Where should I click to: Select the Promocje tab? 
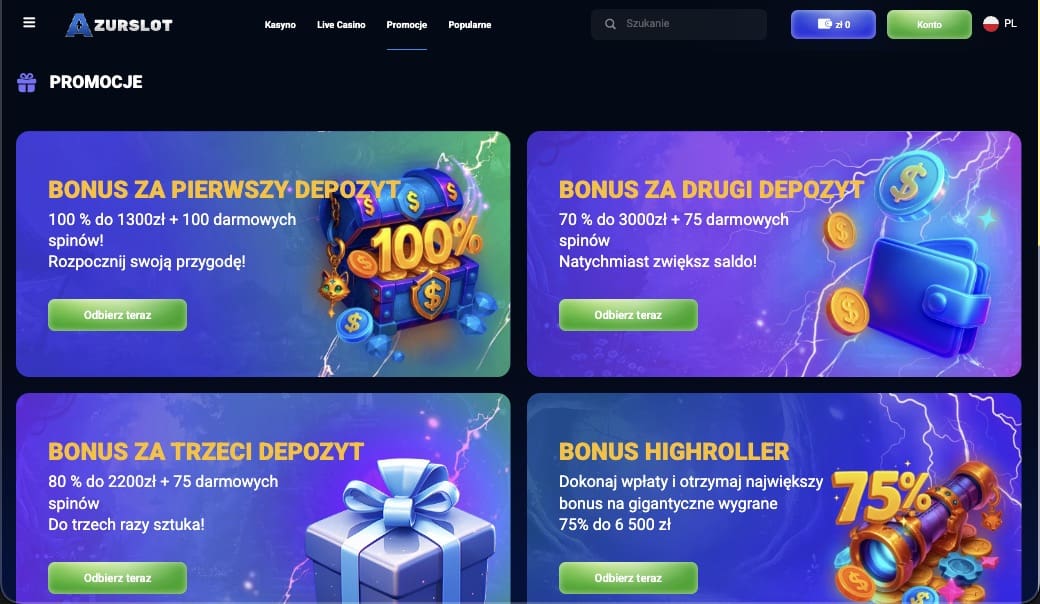(x=407, y=25)
